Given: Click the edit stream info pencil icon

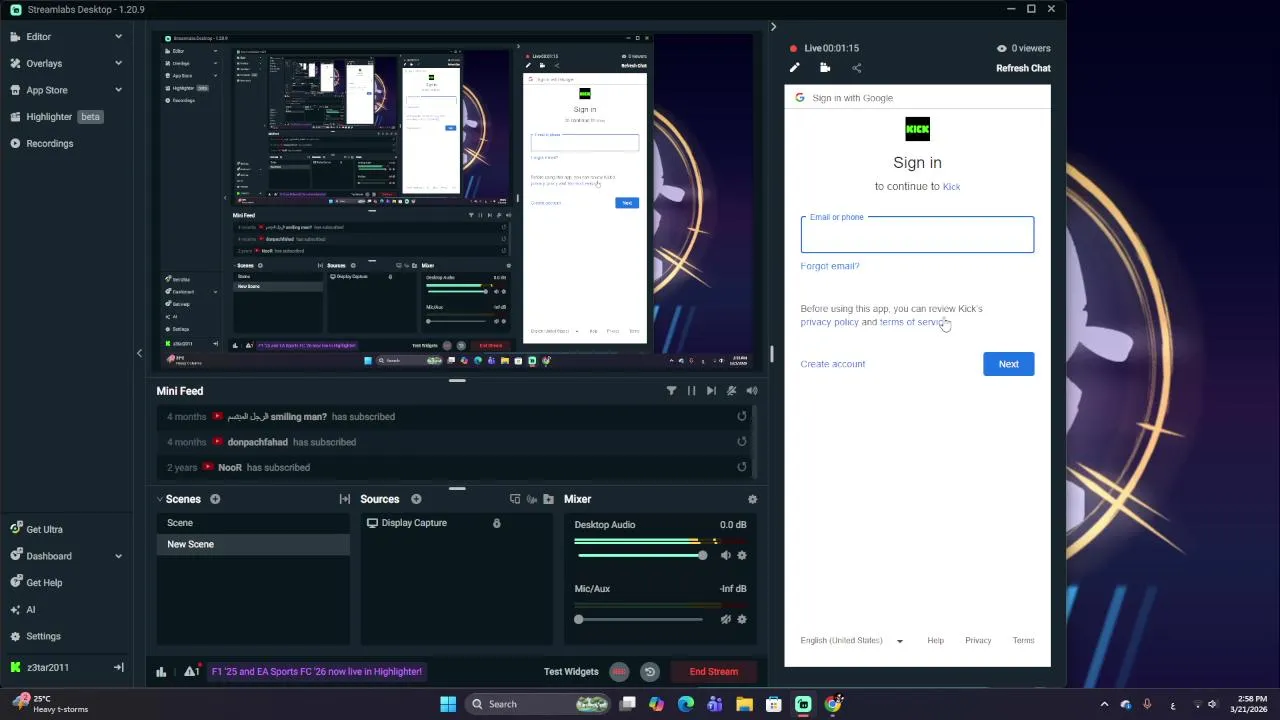Looking at the screenshot, I should coord(795,68).
